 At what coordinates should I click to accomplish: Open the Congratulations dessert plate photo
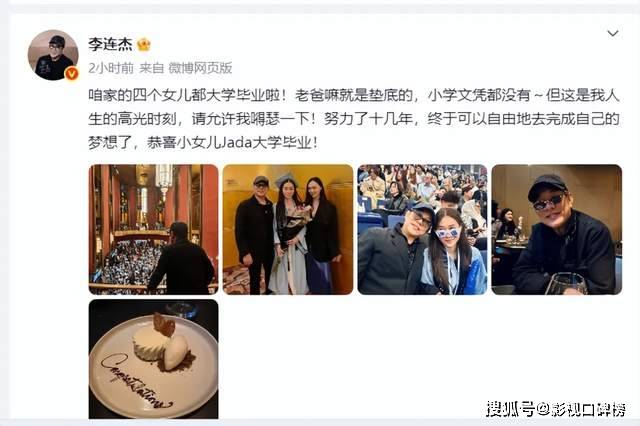click(x=153, y=359)
